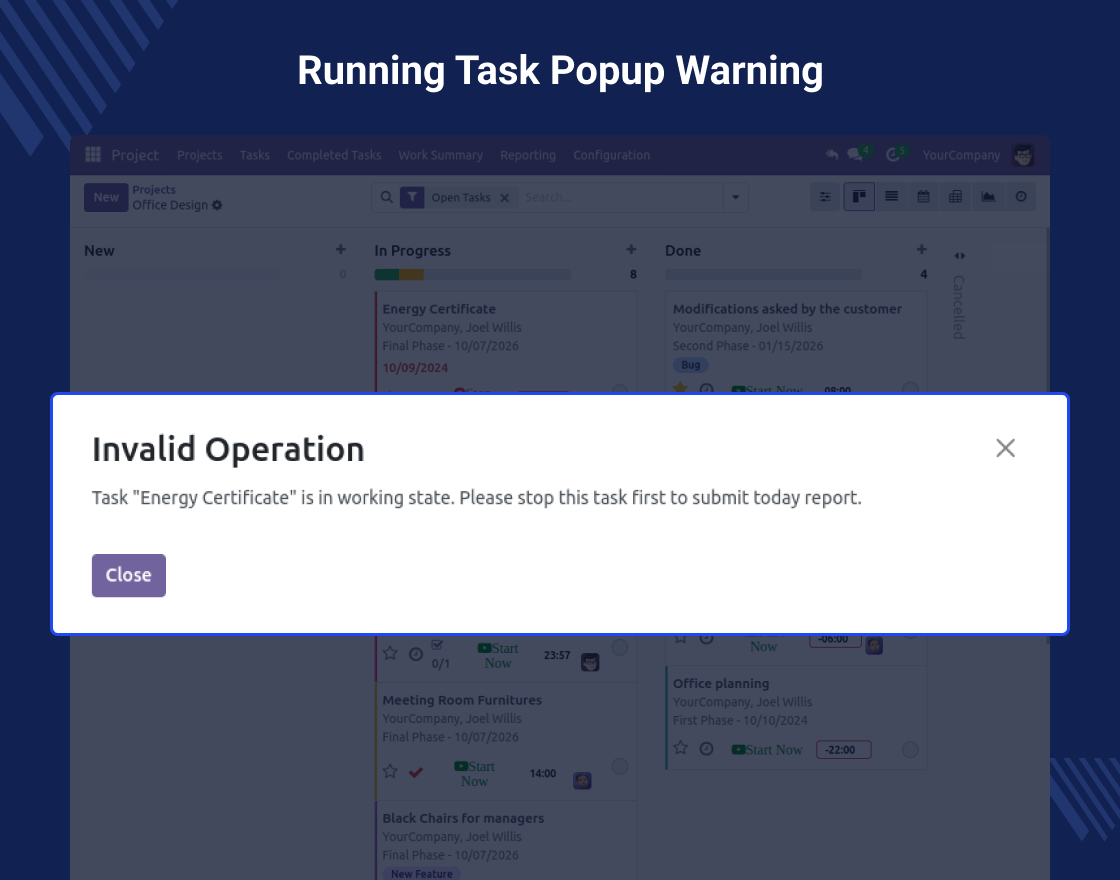Open the activities clock icon with badge 5
1120x880 pixels.
893,154
